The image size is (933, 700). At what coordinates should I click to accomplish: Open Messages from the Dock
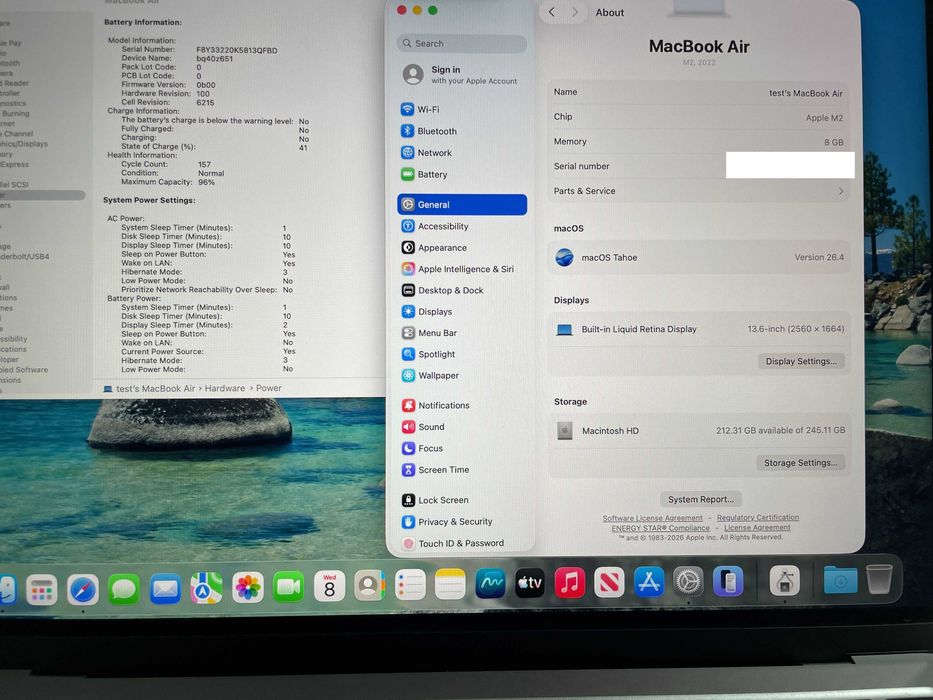point(124,589)
